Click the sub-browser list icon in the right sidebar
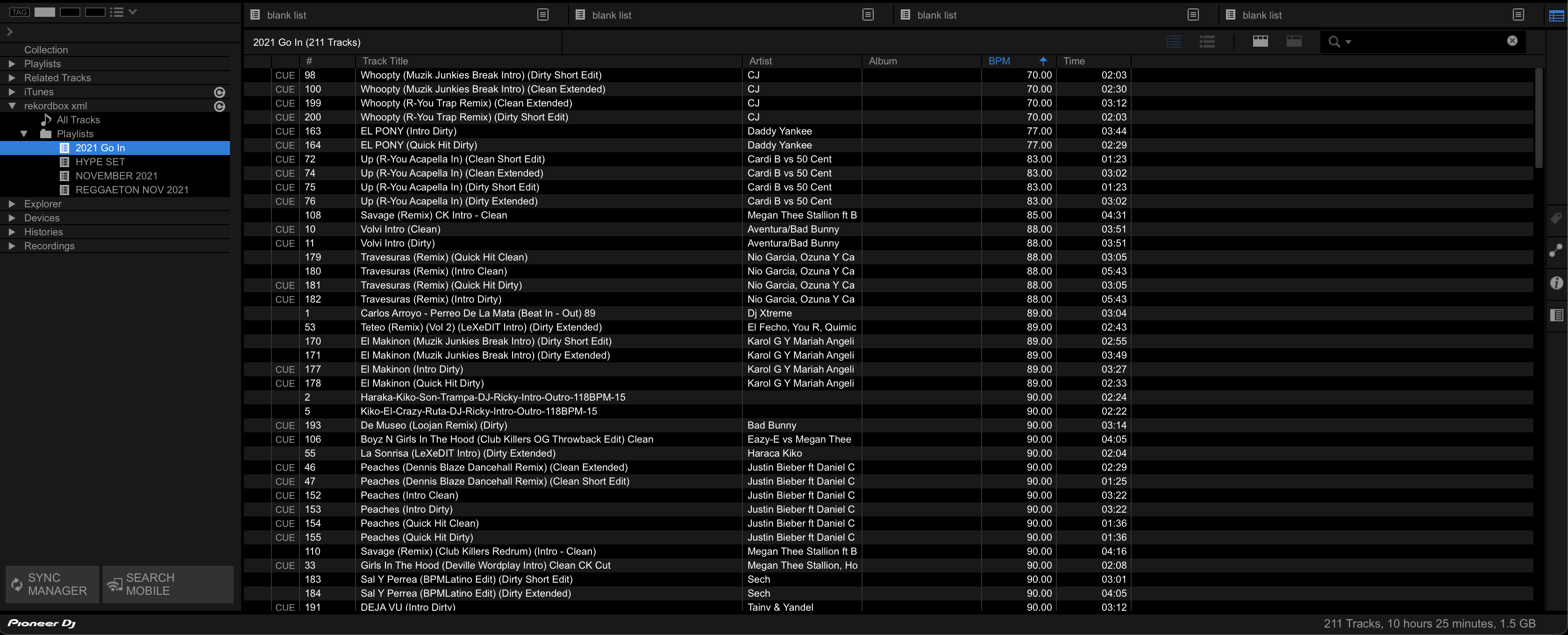This screenshot has width=1568, height=635. tap(1556, 315)
